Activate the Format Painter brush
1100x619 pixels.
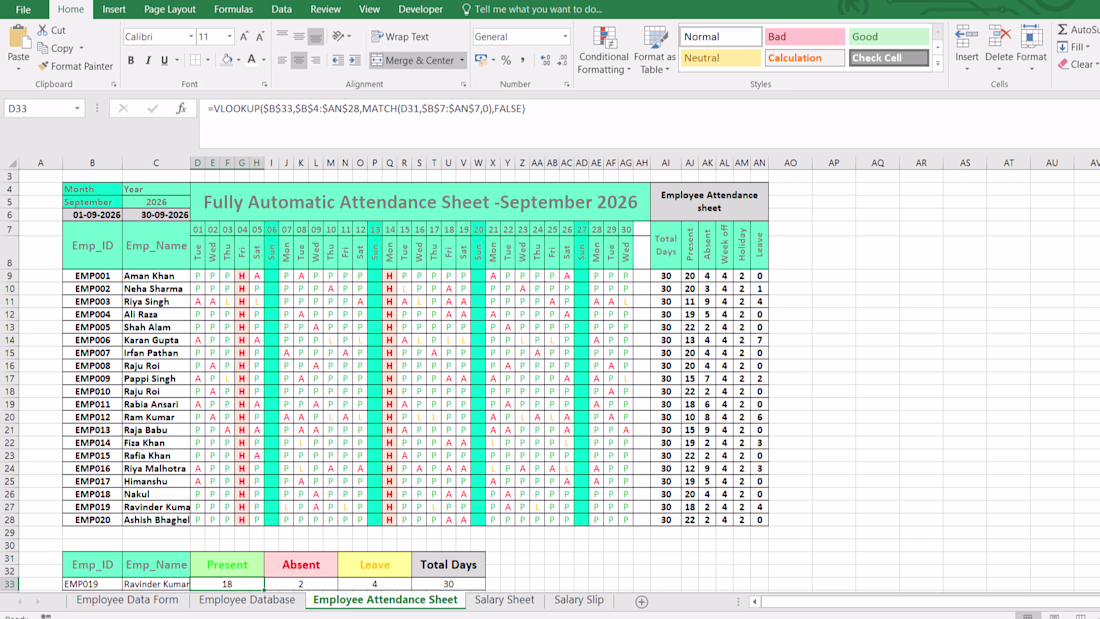click(43, 66)
